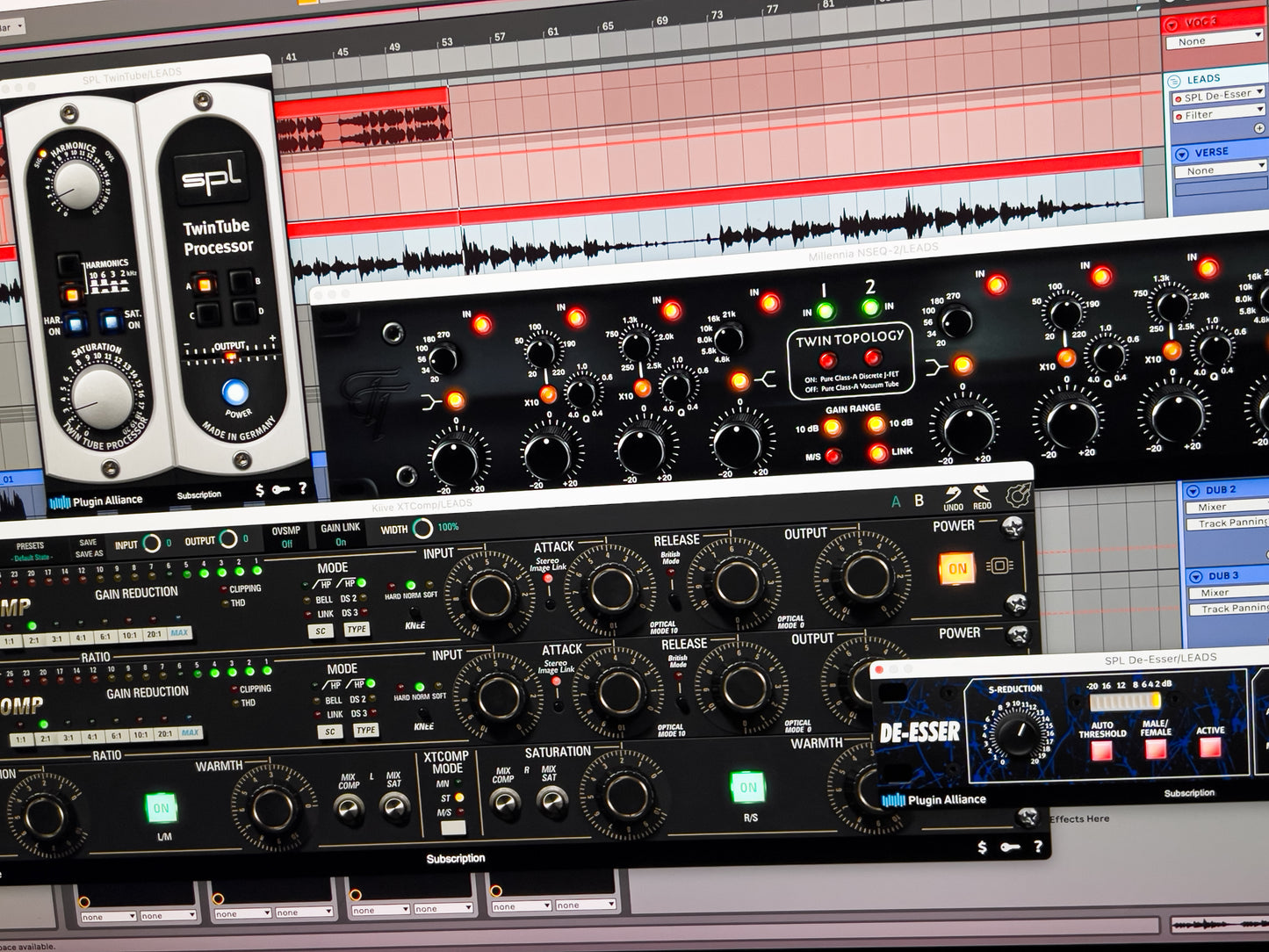Screen dimensions: 1269x952
Task: Select XTComp preset slot A
Action: (x=896, y=501)
